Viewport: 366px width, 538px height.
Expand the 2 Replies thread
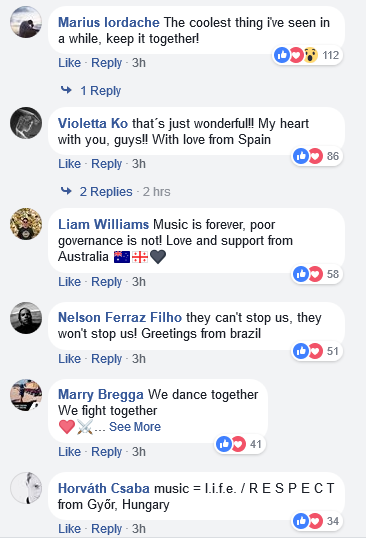tap(106, 192)
